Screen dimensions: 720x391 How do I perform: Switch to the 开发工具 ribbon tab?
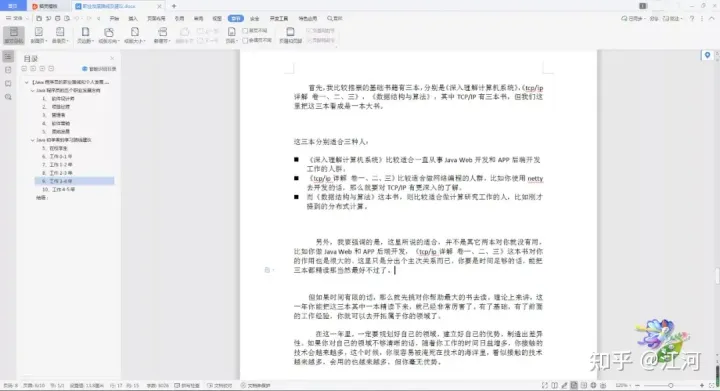click(279, 18)
